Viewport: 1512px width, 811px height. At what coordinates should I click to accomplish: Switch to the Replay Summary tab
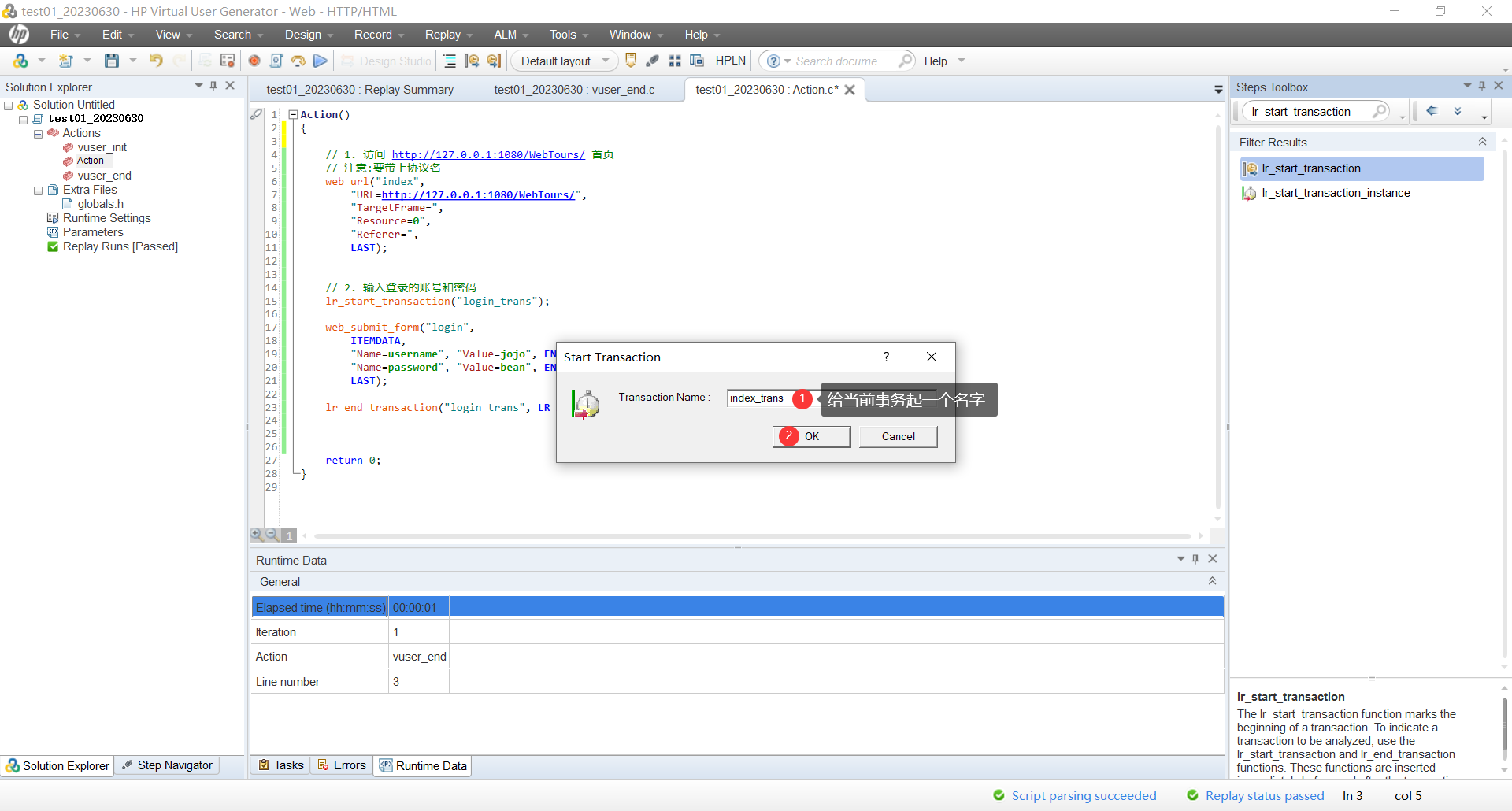pos(360,90)
